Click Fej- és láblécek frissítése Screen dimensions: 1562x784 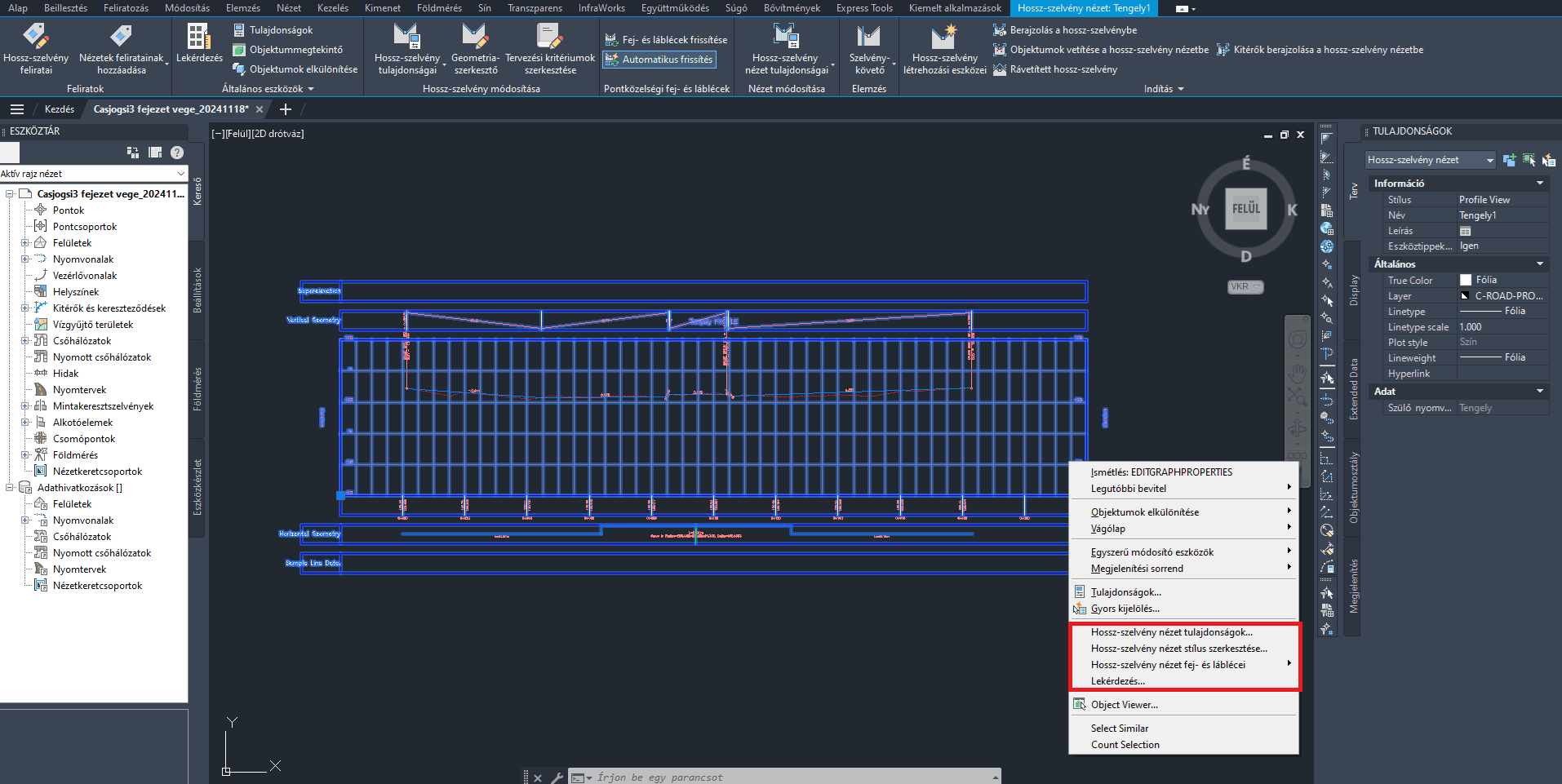(x=666, y=39)
